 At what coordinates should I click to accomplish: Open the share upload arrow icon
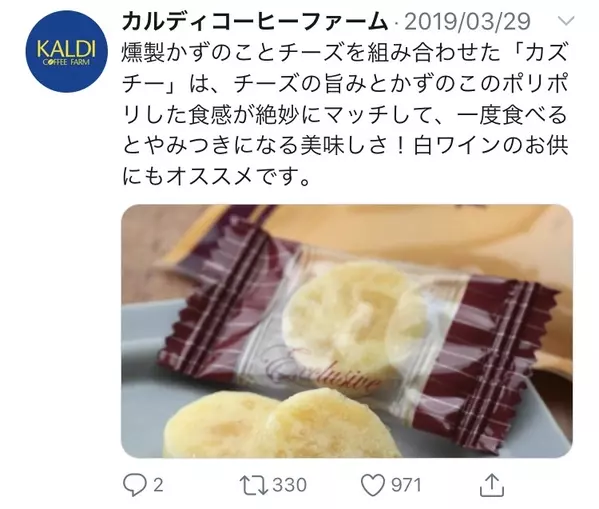[492, 485]
